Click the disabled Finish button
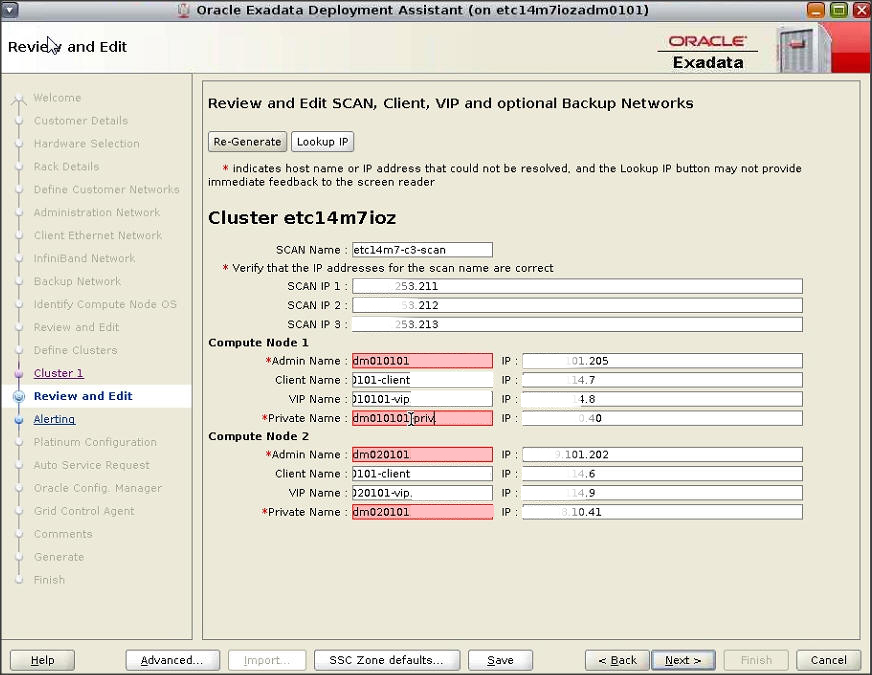This screenshot has height=675, width=872. pos(756,660)
